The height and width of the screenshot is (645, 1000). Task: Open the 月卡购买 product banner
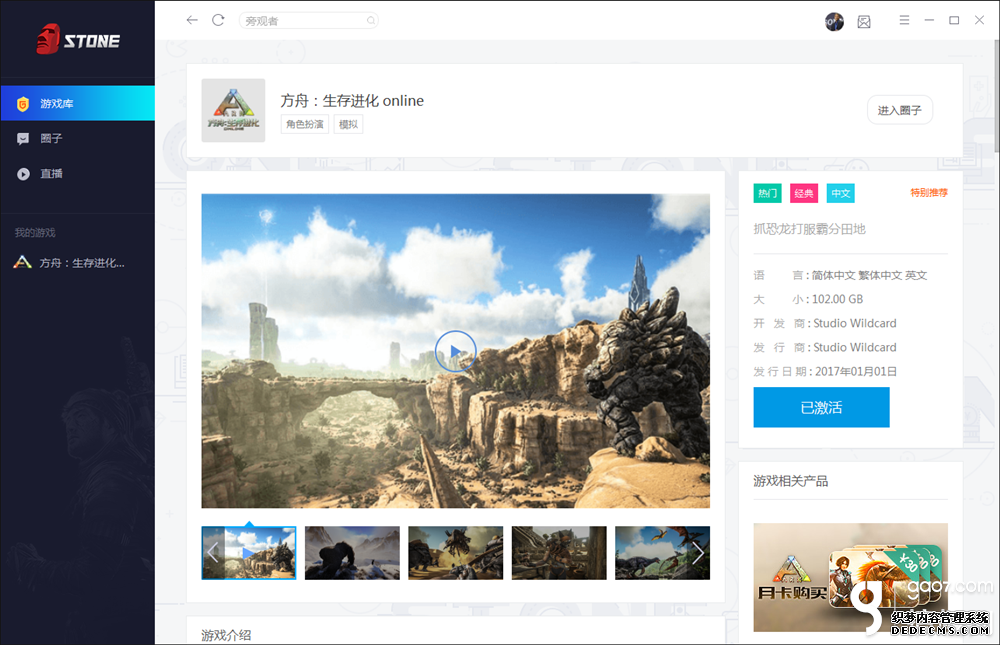pyautogui.click(x=850, y=577)
